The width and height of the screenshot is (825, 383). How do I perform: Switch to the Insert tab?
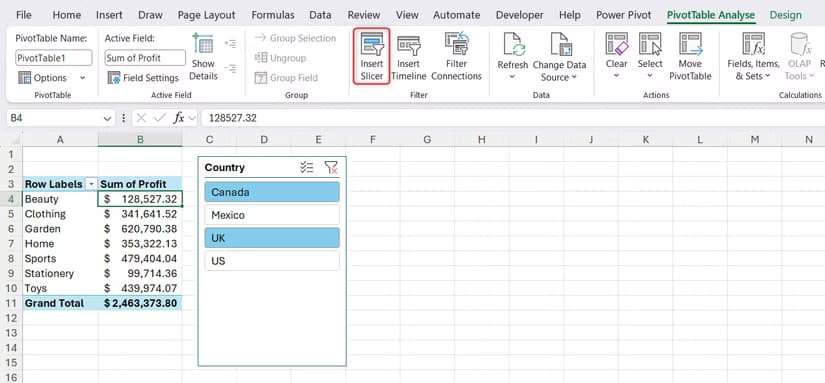pyautogui.click(x=109, y=15)
